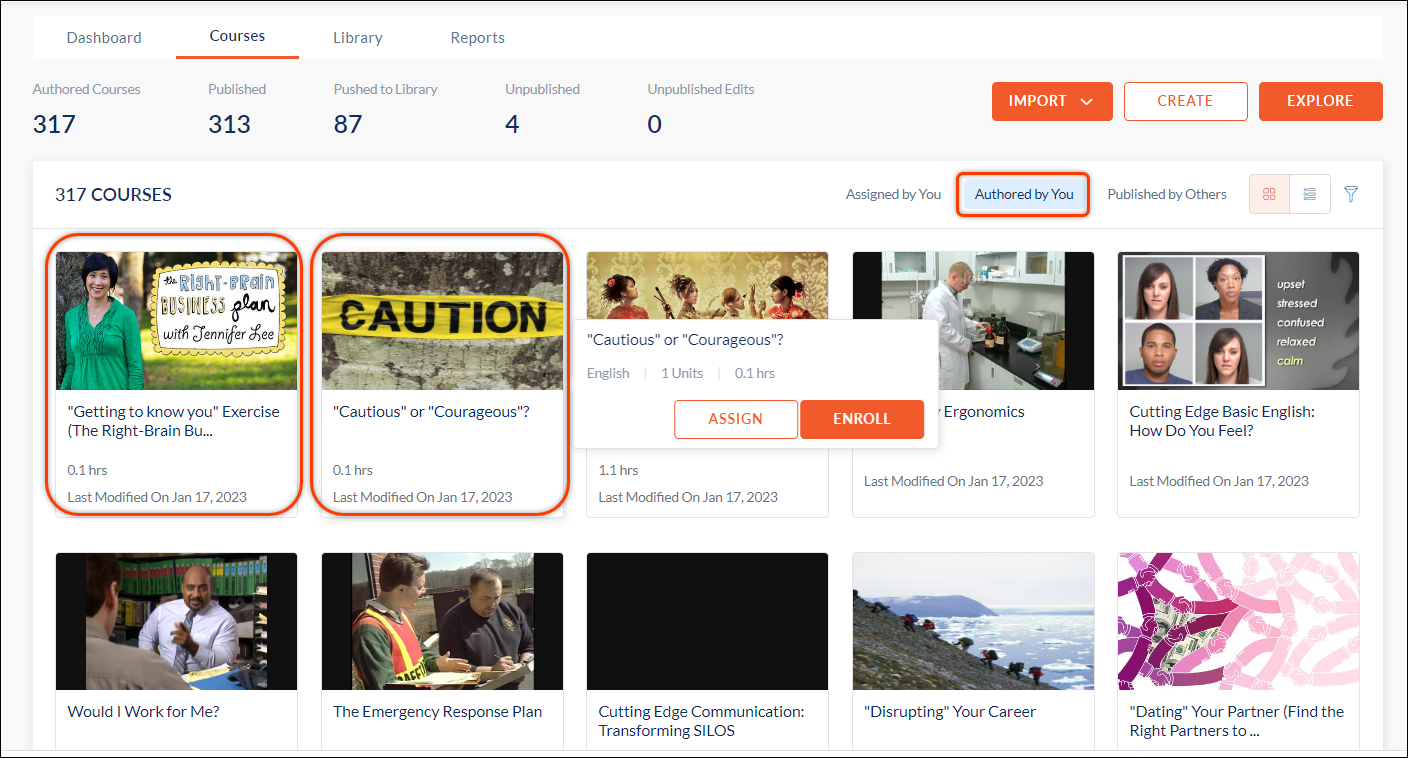The height and width of the screenshot is (758, 1408).
Task: Click the 317 COURSES heading
Action: tap(113, 195)
